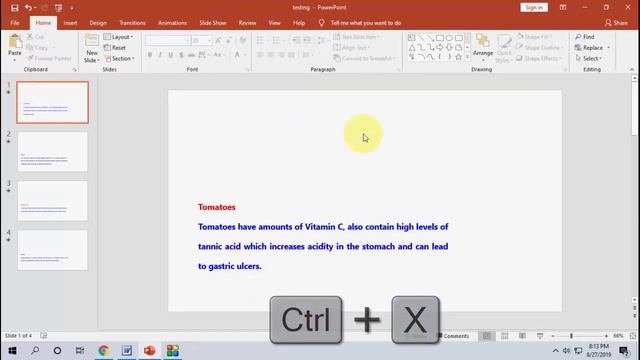
Task: Open Ribbon Display Options icon
Action: 563,8
